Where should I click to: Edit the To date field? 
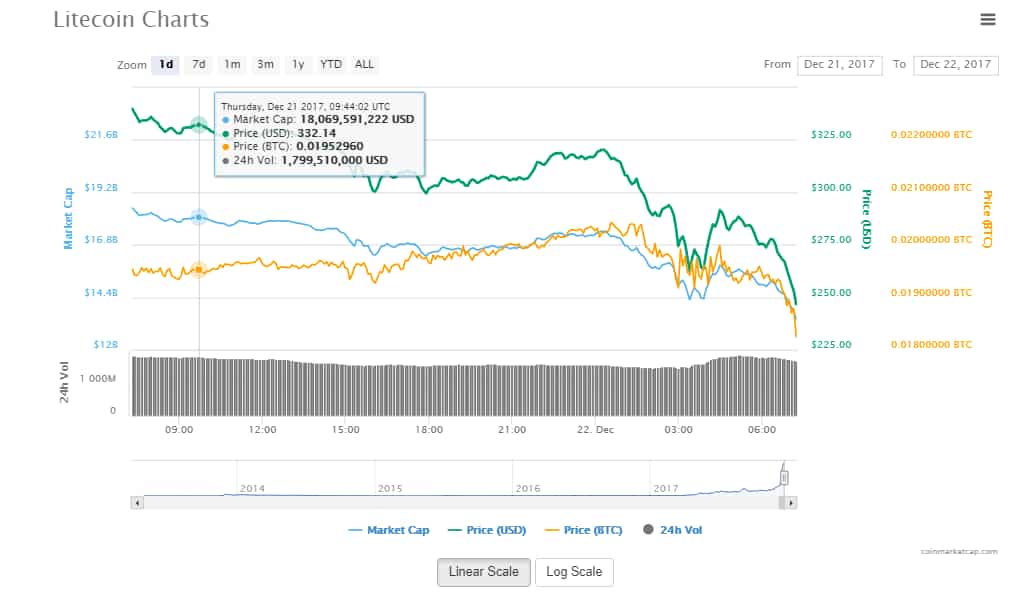[x=956, y=65]
